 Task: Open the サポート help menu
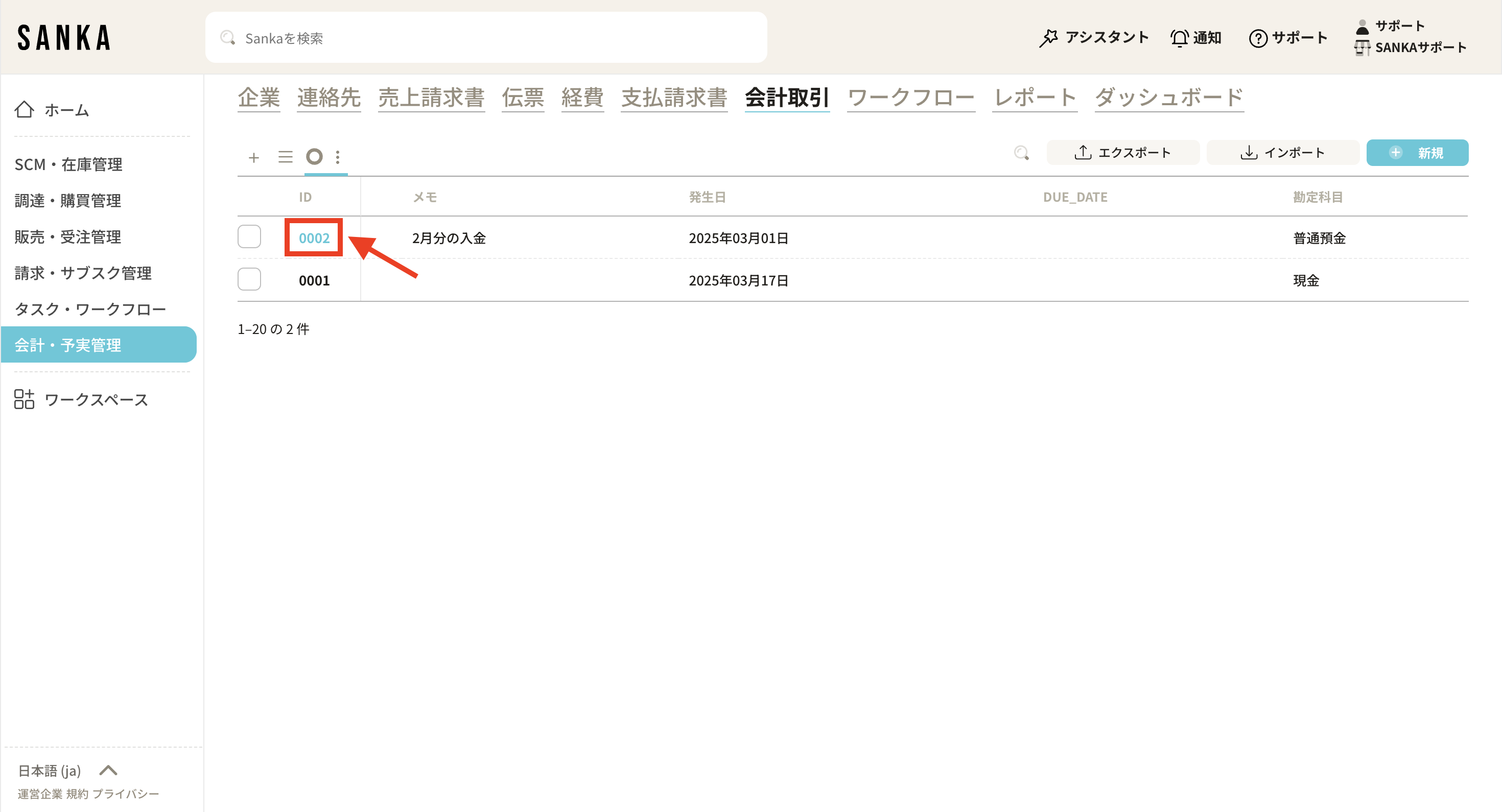pos(1288,38)
